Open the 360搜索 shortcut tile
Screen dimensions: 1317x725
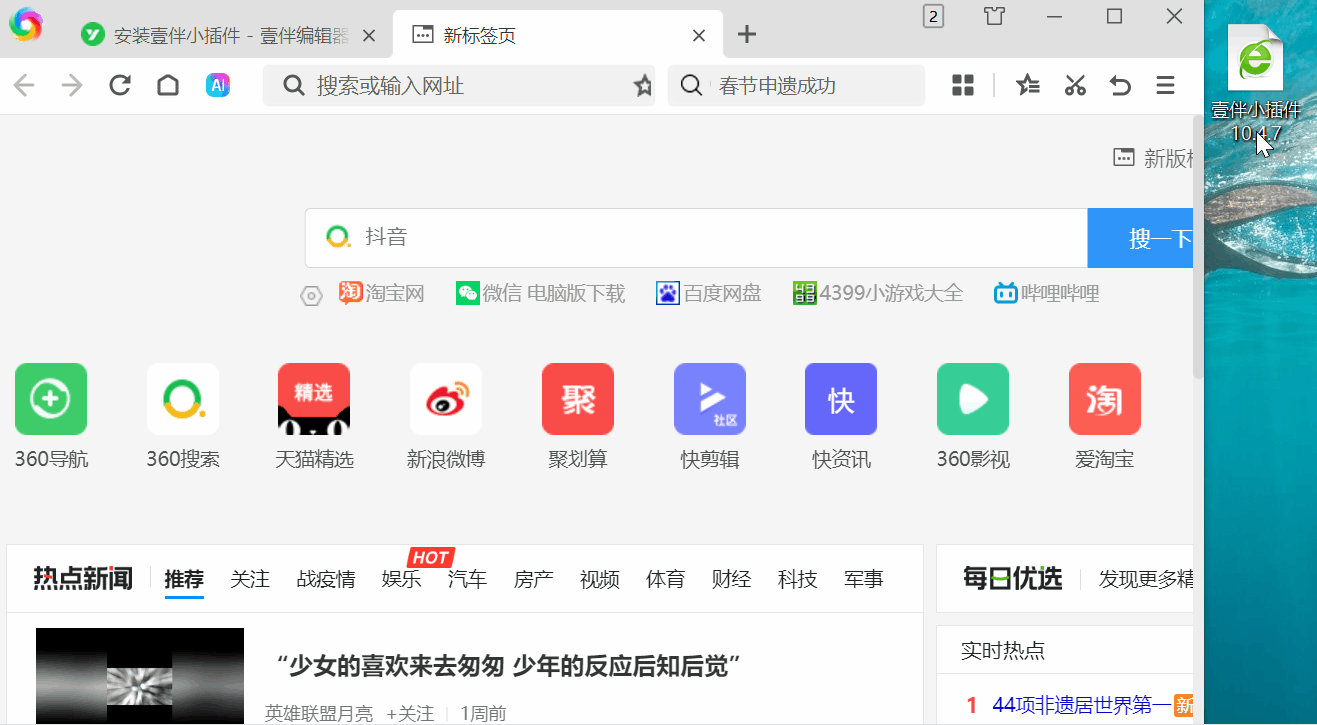pos(183,416)
